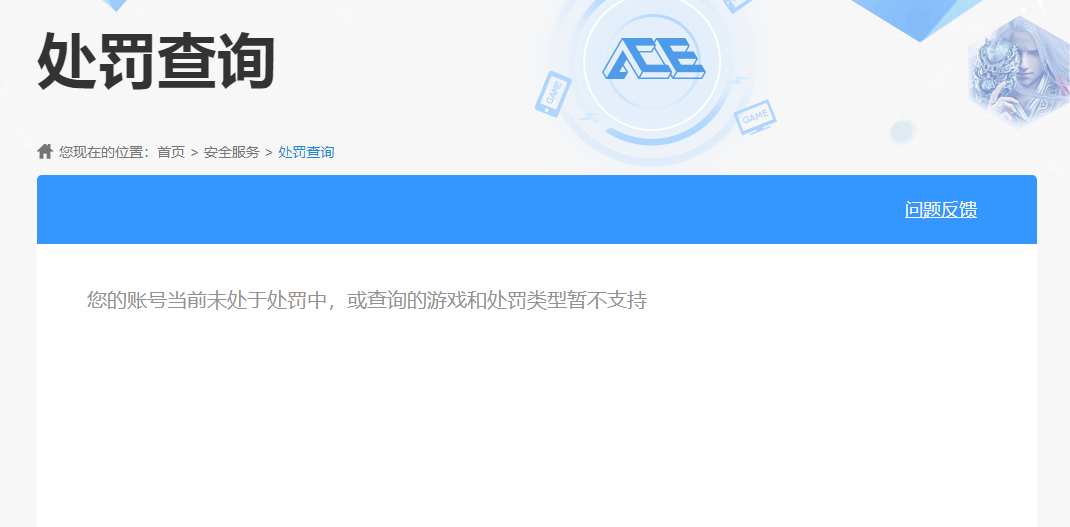Click the partial tablet icon above ACE logo
The height and width of the screenshot is (527, 1070).
tap(739, 5)
